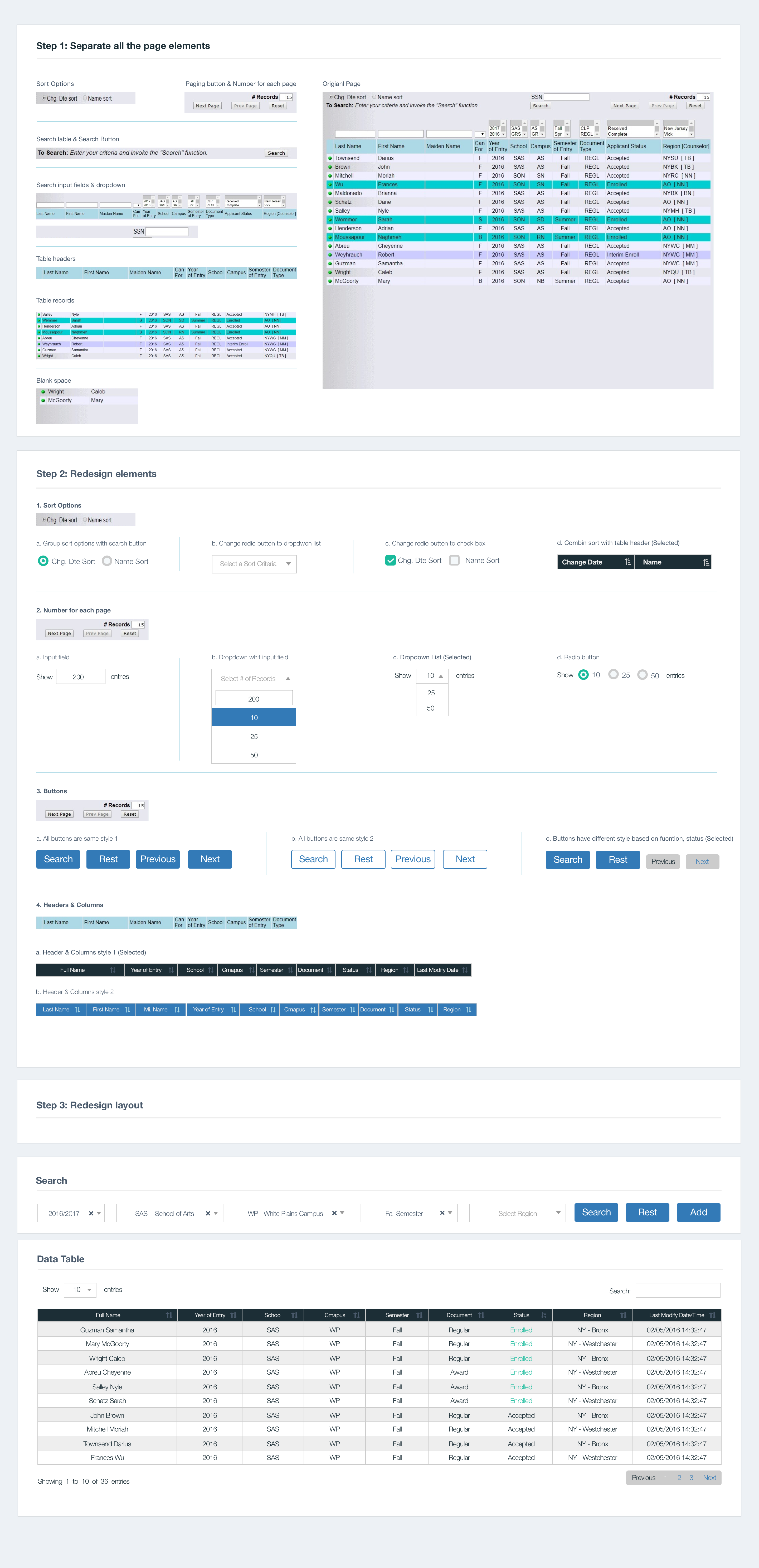Click the highlighted 10 option in records list
759x1568 pixels.
[254, 718]
